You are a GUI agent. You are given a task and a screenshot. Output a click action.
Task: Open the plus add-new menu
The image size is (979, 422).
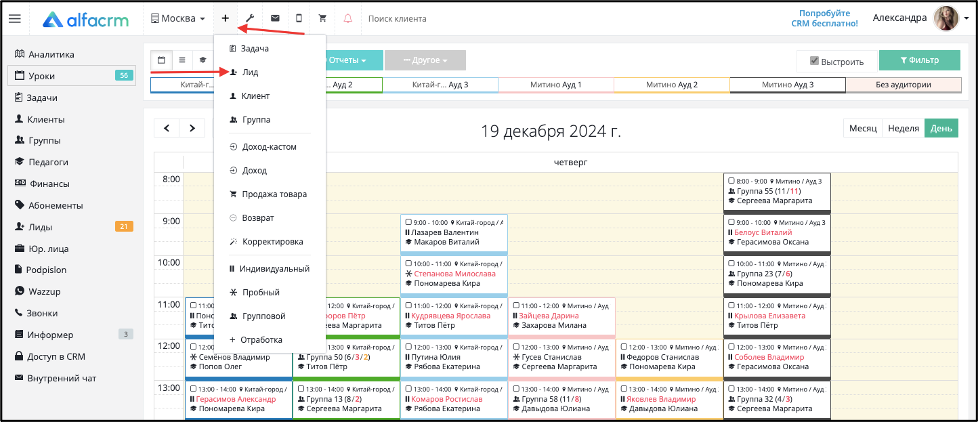click(225, 19)
